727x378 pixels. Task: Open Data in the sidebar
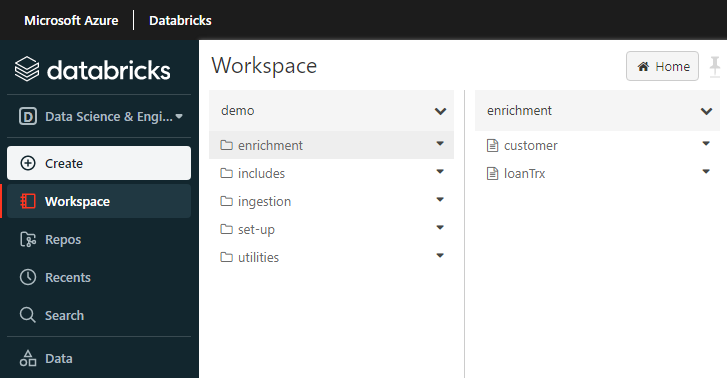pos(99,359)
